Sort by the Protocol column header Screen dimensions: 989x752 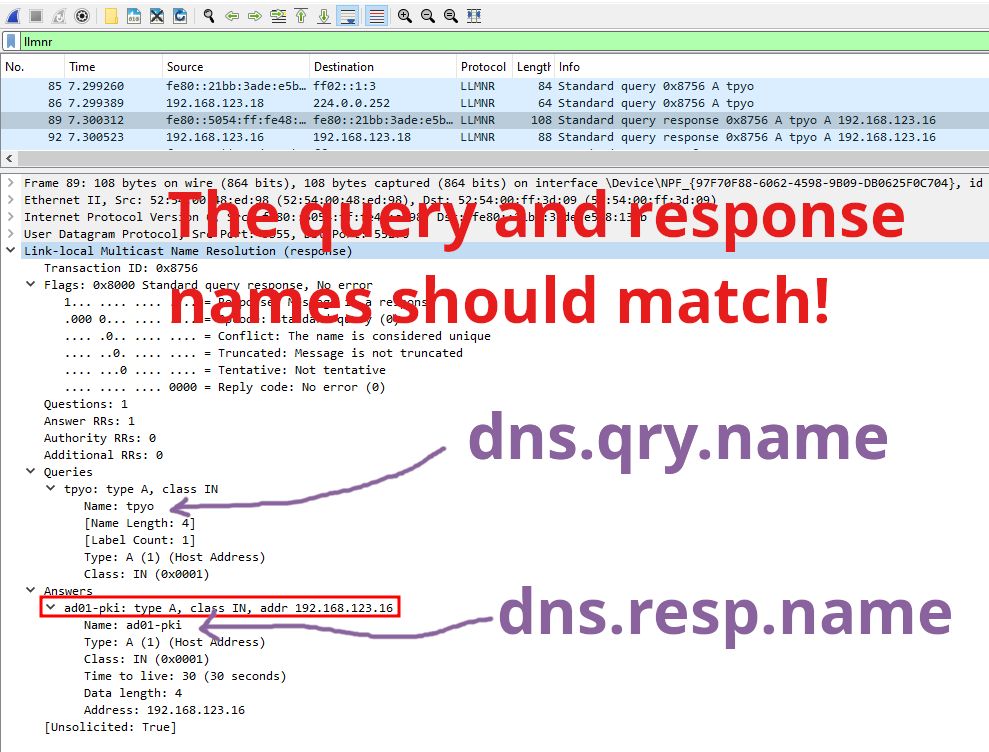coord(484,67)
